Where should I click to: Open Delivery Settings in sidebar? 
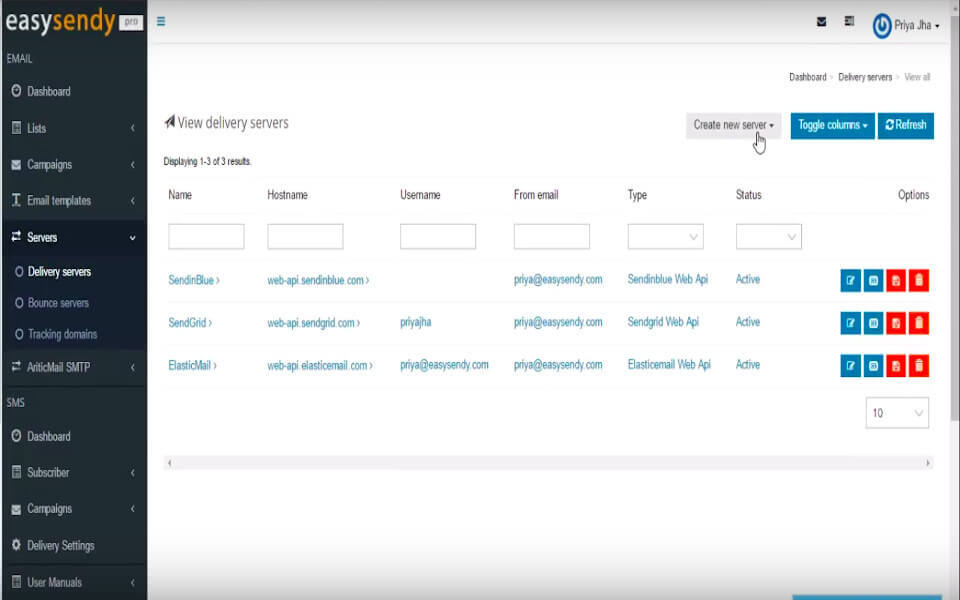pyautogui.click(x=73, y=546)
